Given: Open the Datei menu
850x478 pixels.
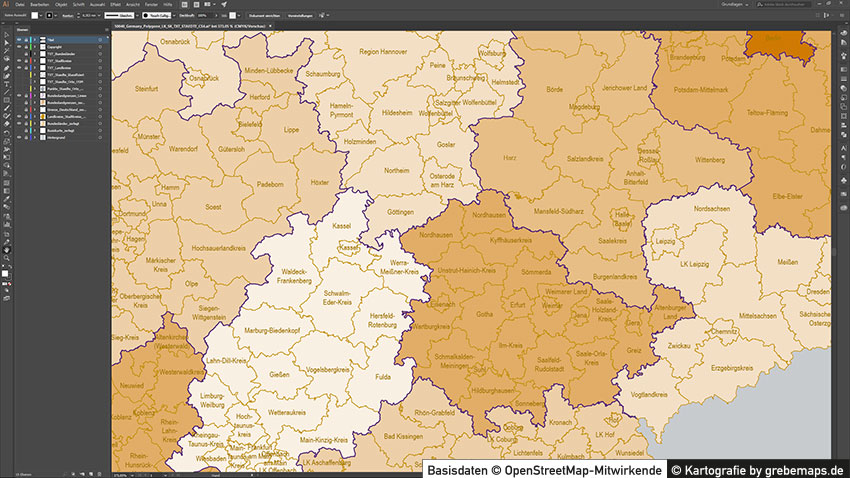Looking at the screenshot, I should 20,5.
